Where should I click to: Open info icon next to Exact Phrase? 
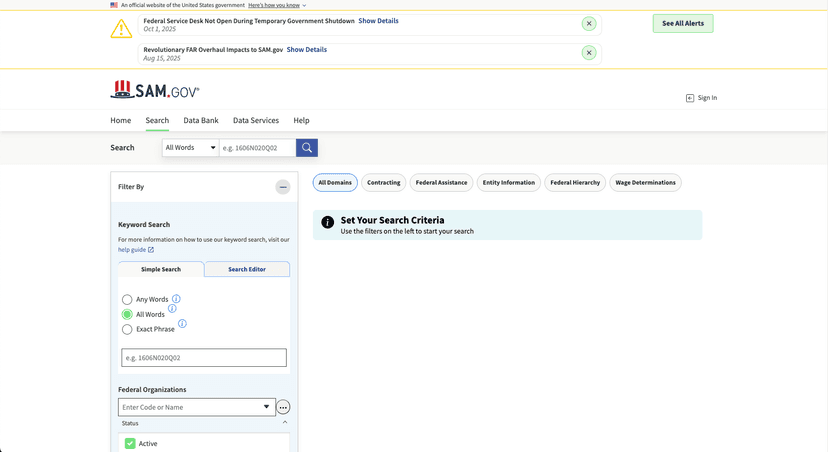point(182,324)
